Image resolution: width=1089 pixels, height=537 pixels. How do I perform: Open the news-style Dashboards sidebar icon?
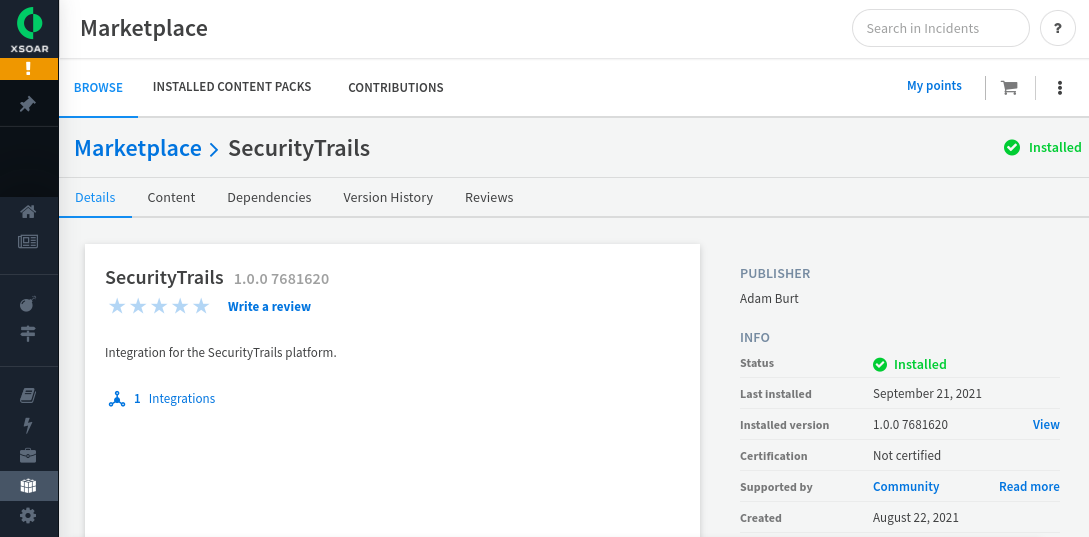(x=28, y=242)
